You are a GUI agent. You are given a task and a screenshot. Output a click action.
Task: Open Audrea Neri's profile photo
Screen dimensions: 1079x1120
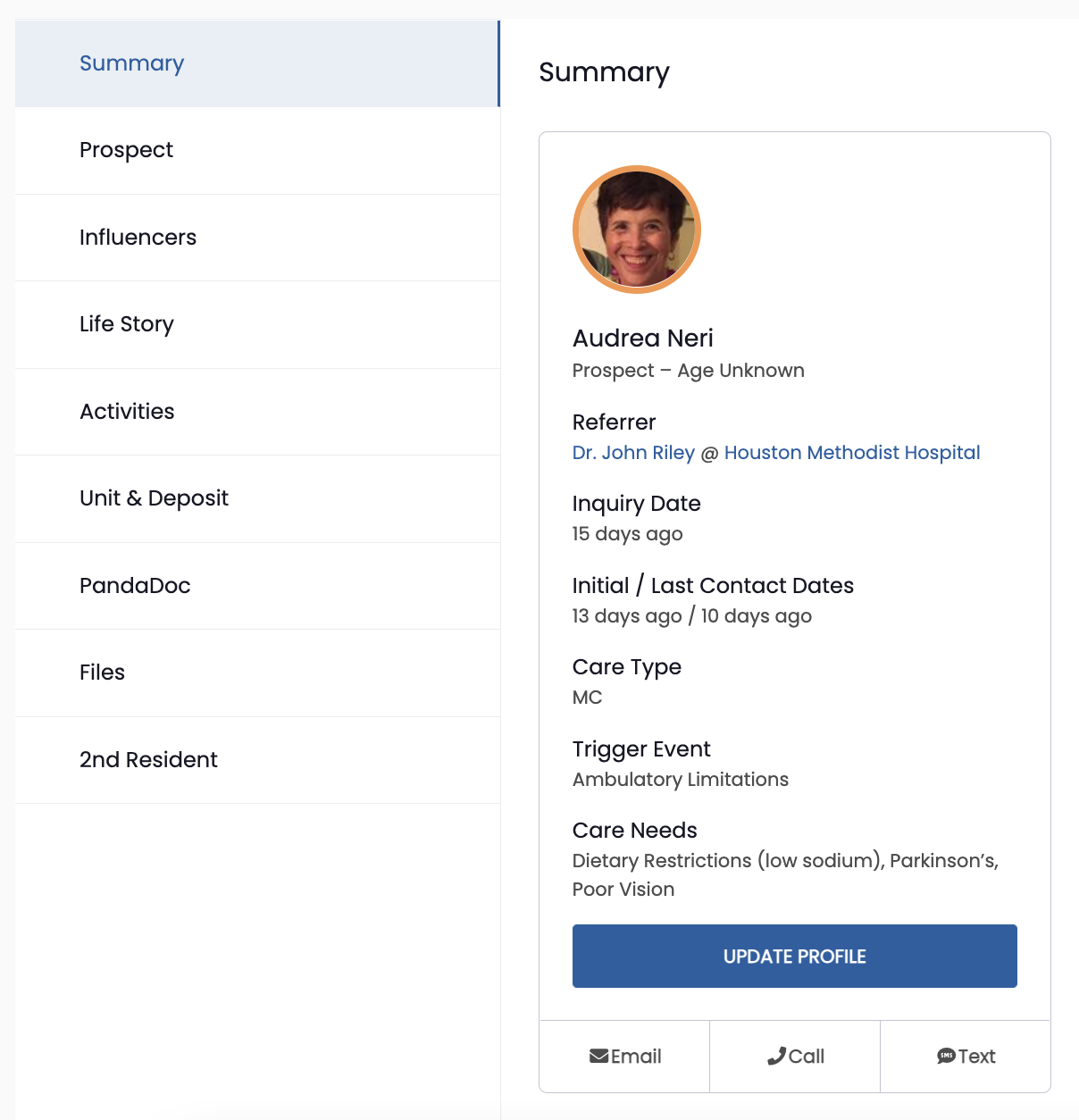coord(637,230)
